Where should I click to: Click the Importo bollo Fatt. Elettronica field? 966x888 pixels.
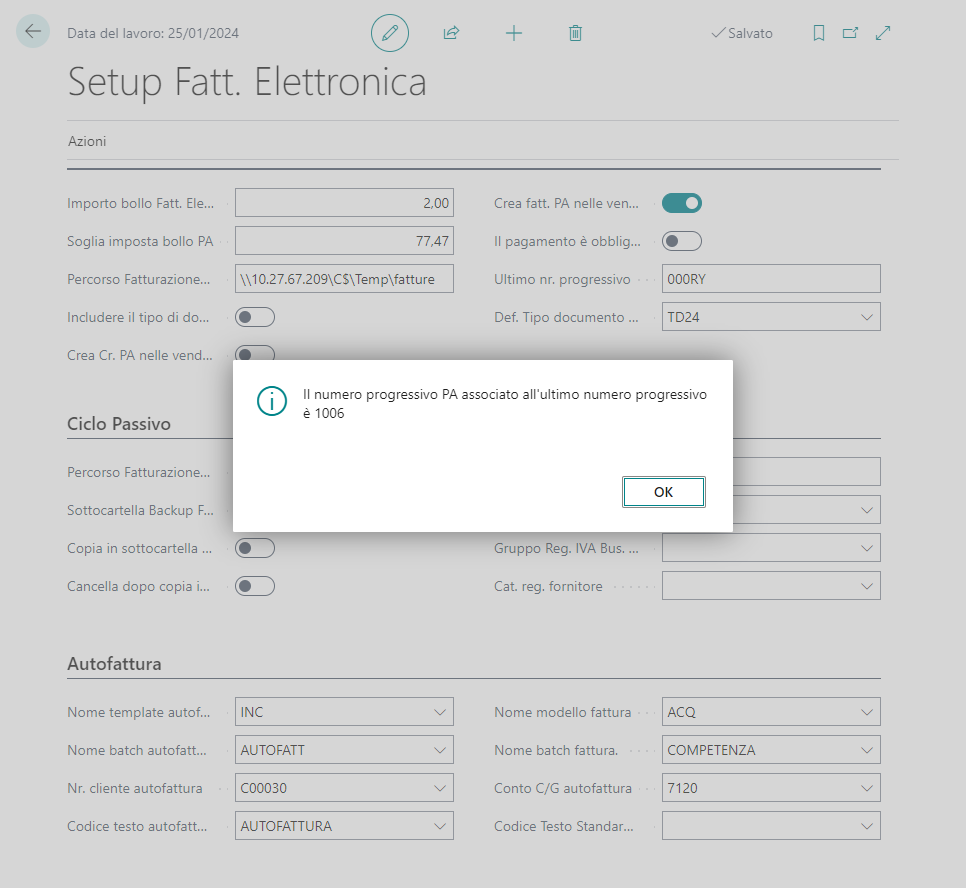(x=344, y=203)
